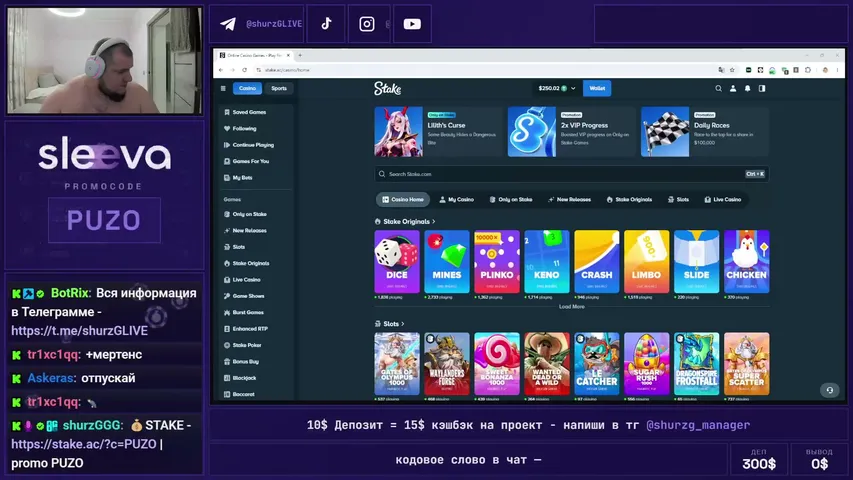
Task: Click the YouTube icon in overlay header
Action: pos(412,24)
